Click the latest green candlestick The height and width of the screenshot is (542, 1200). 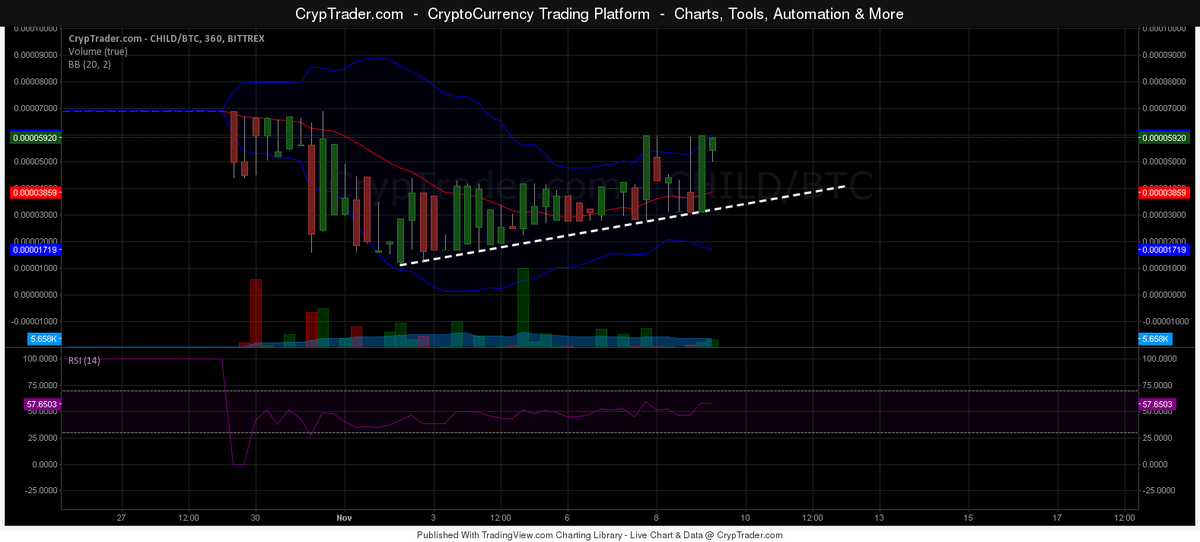[713, 145]
